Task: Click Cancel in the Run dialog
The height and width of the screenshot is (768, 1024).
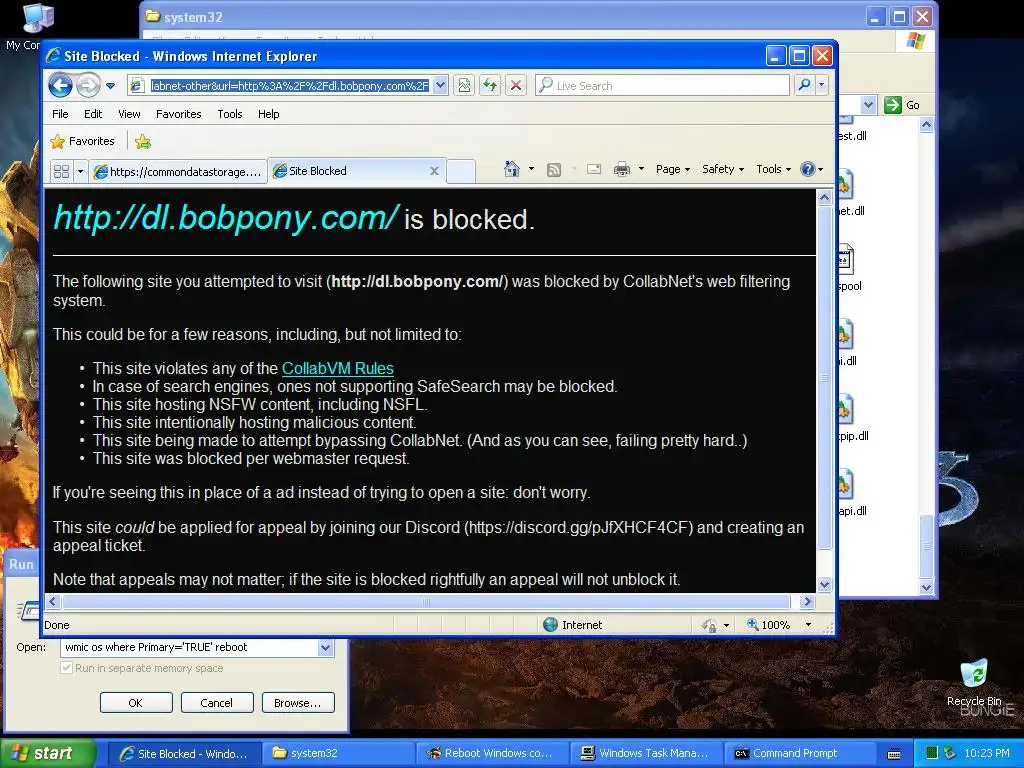Action: pyautogui.click(x=217, y=703)
